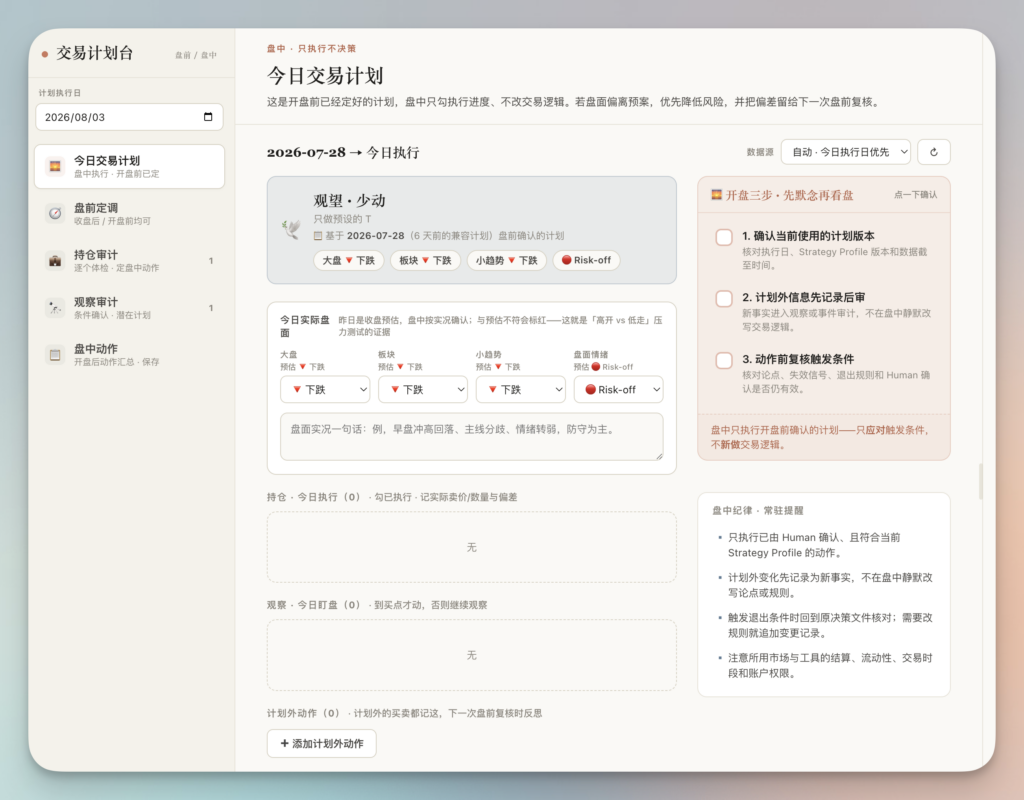Click the 盘中纪律·常驻提醒 heading
1024x800 pixels.
(x=758, y=510)
